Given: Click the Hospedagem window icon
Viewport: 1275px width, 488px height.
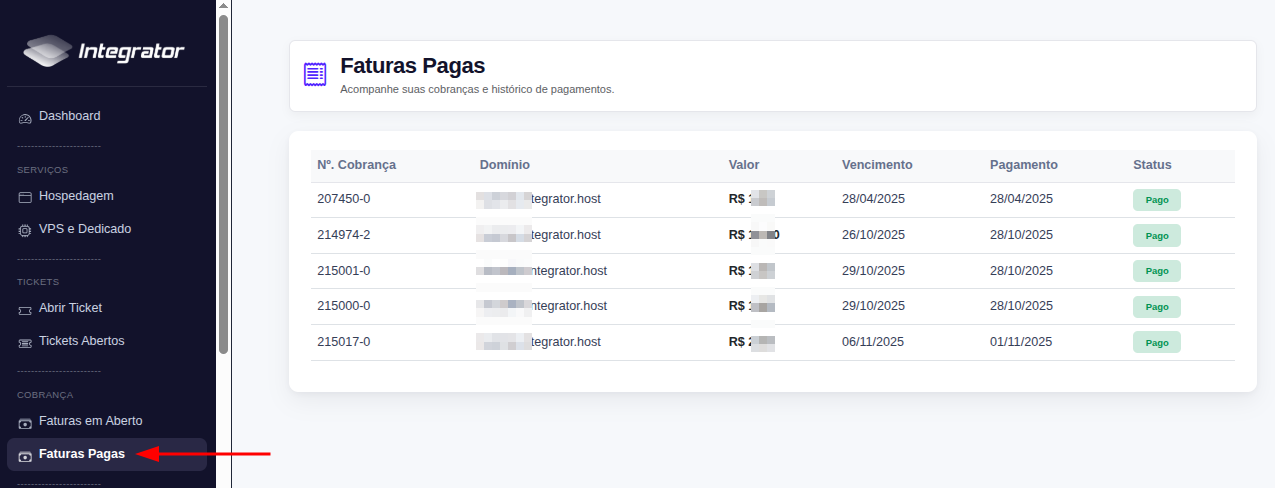Looking at the screenshot, I should (25, 197).
